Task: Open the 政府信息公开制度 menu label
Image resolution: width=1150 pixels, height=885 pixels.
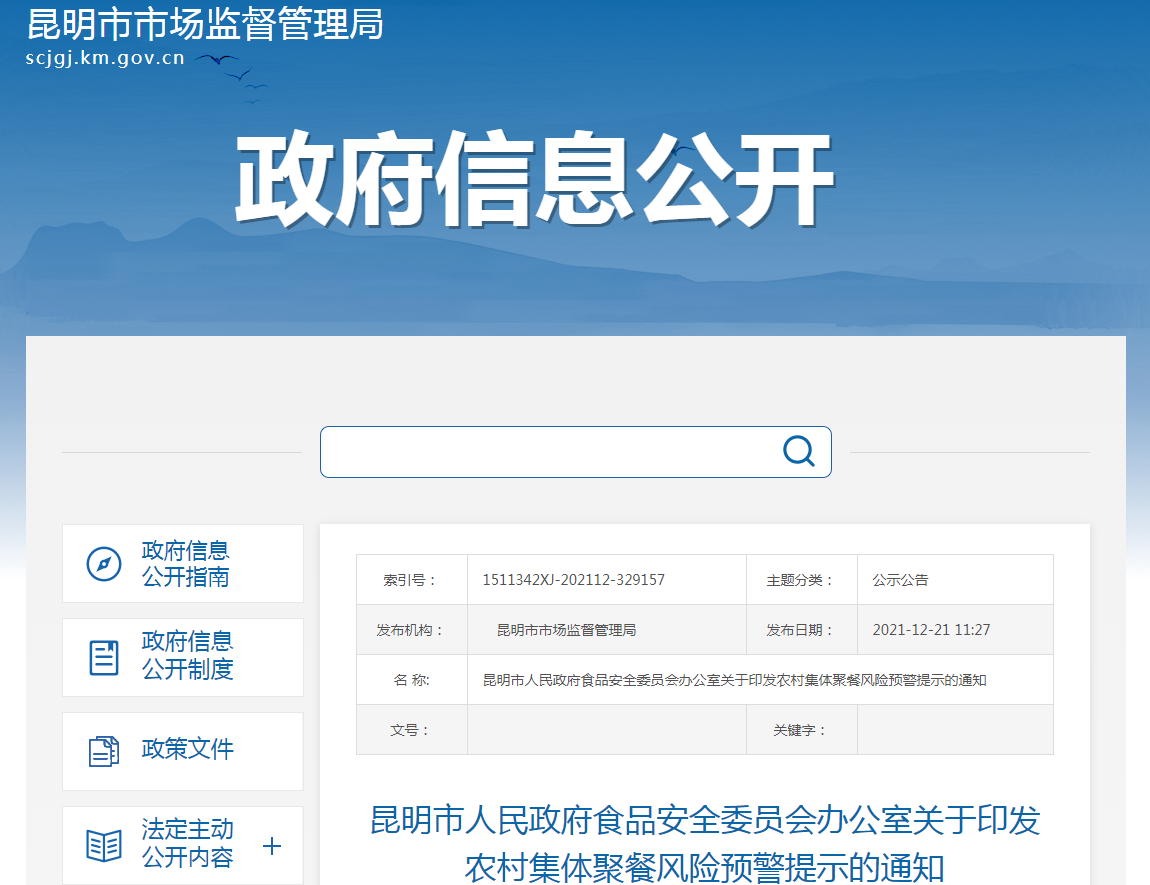Action: (187, 656)
